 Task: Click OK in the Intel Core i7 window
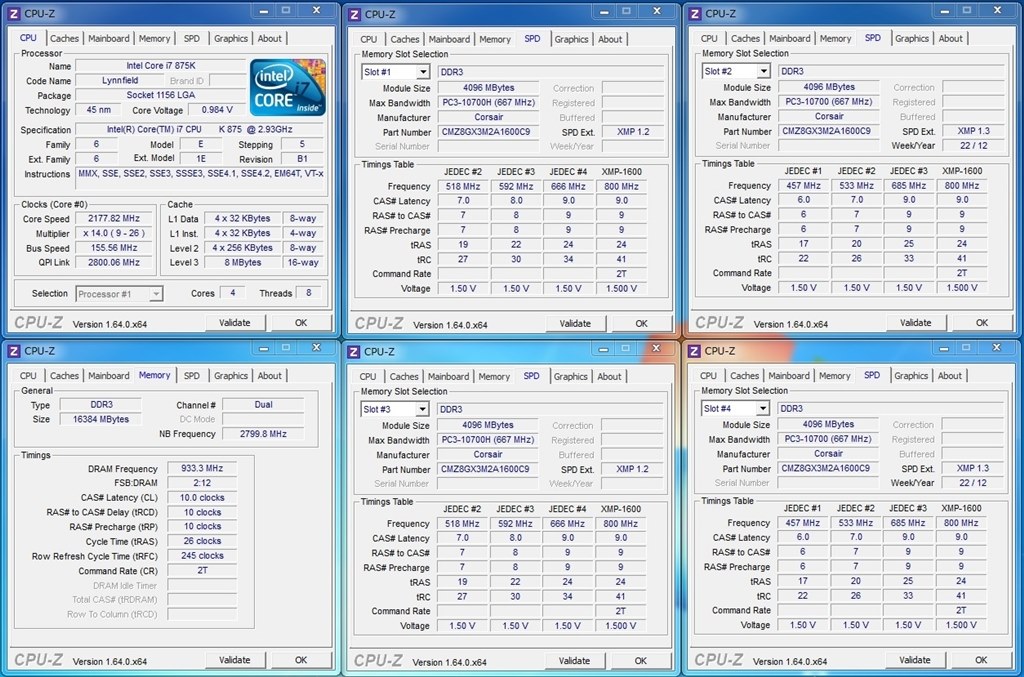[300, 323]
